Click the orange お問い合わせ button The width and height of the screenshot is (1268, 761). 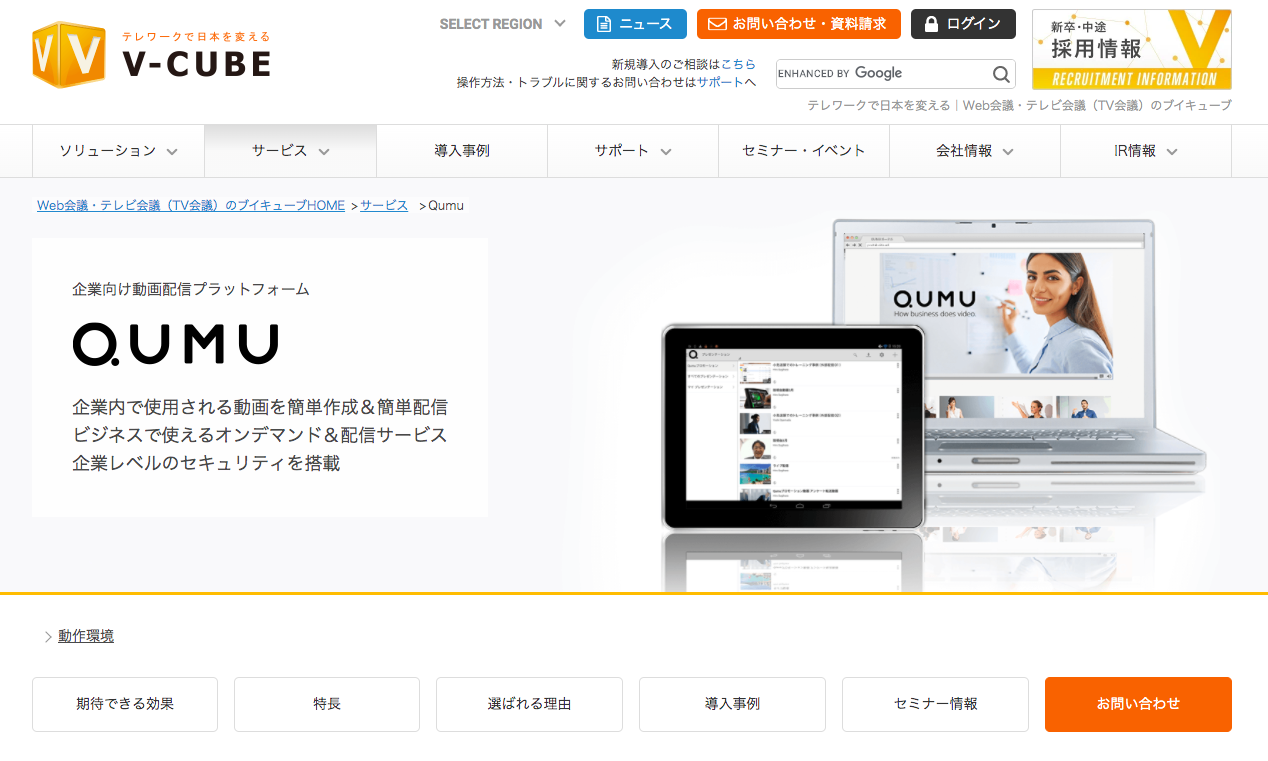(1138, 704)
